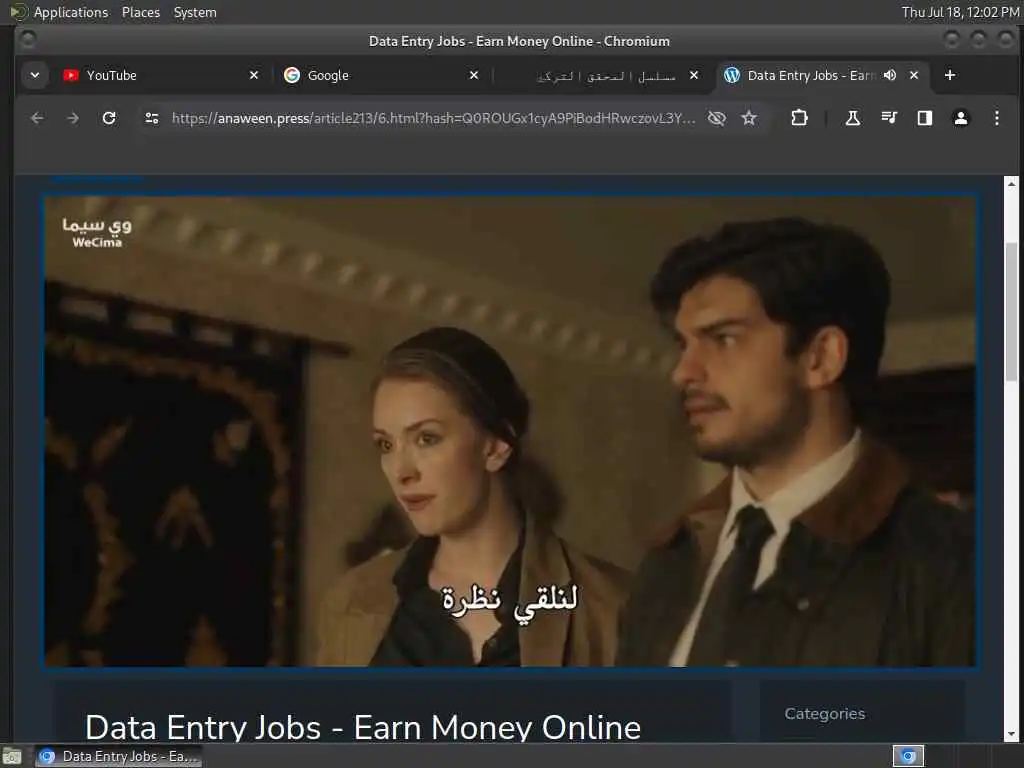Open a new tab with plus button
Screen dimensions: 1024x768
(950, 75)
